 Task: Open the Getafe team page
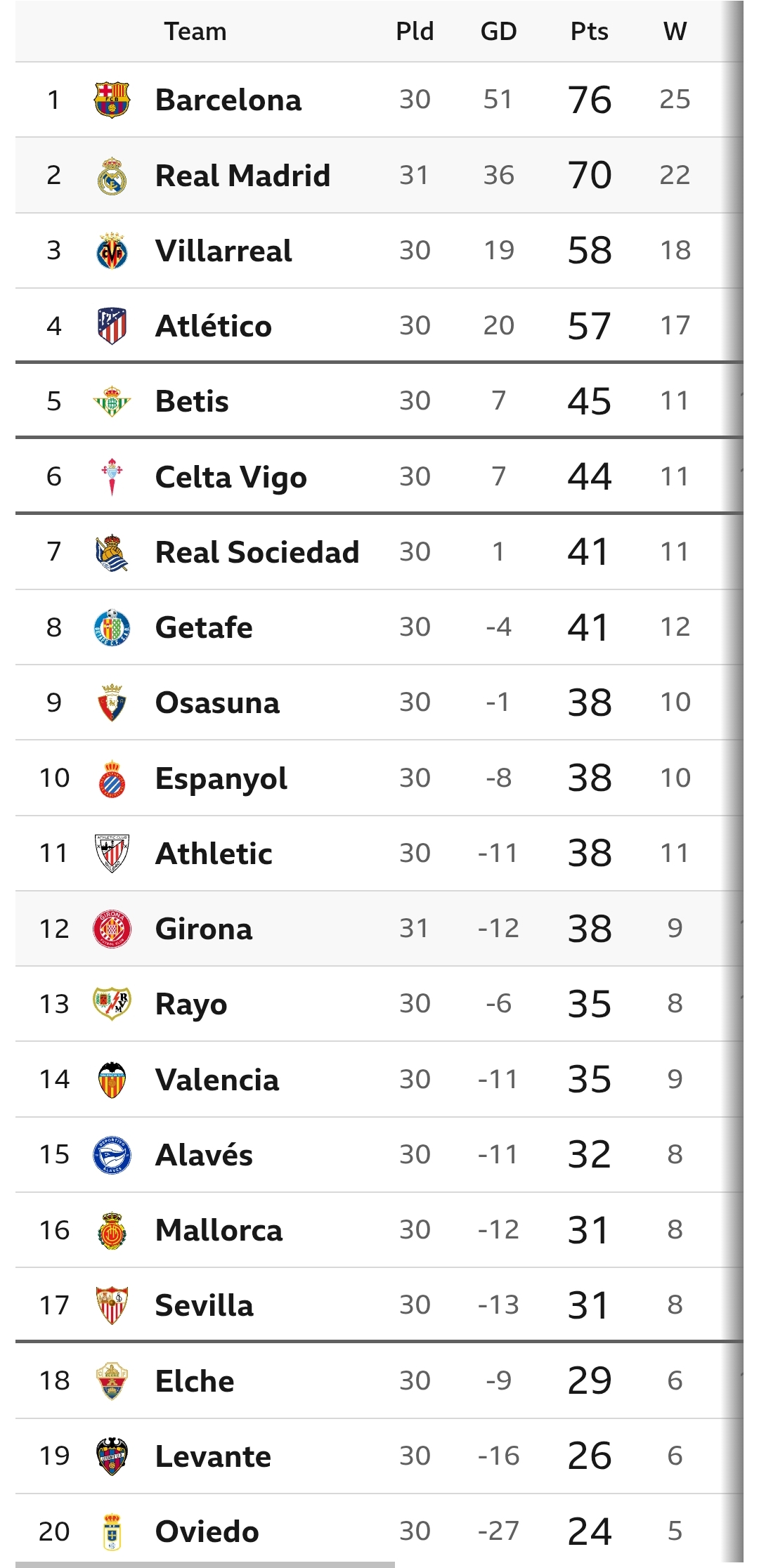point(204,627)
